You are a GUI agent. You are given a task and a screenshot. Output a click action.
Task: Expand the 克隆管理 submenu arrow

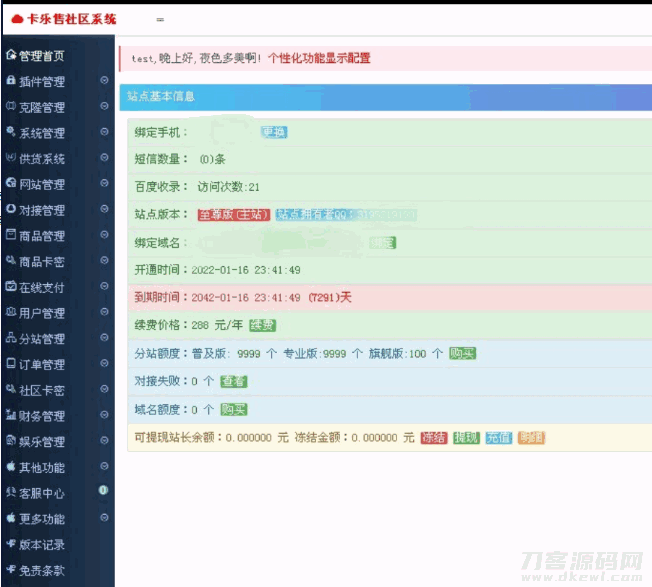(104, 107)
